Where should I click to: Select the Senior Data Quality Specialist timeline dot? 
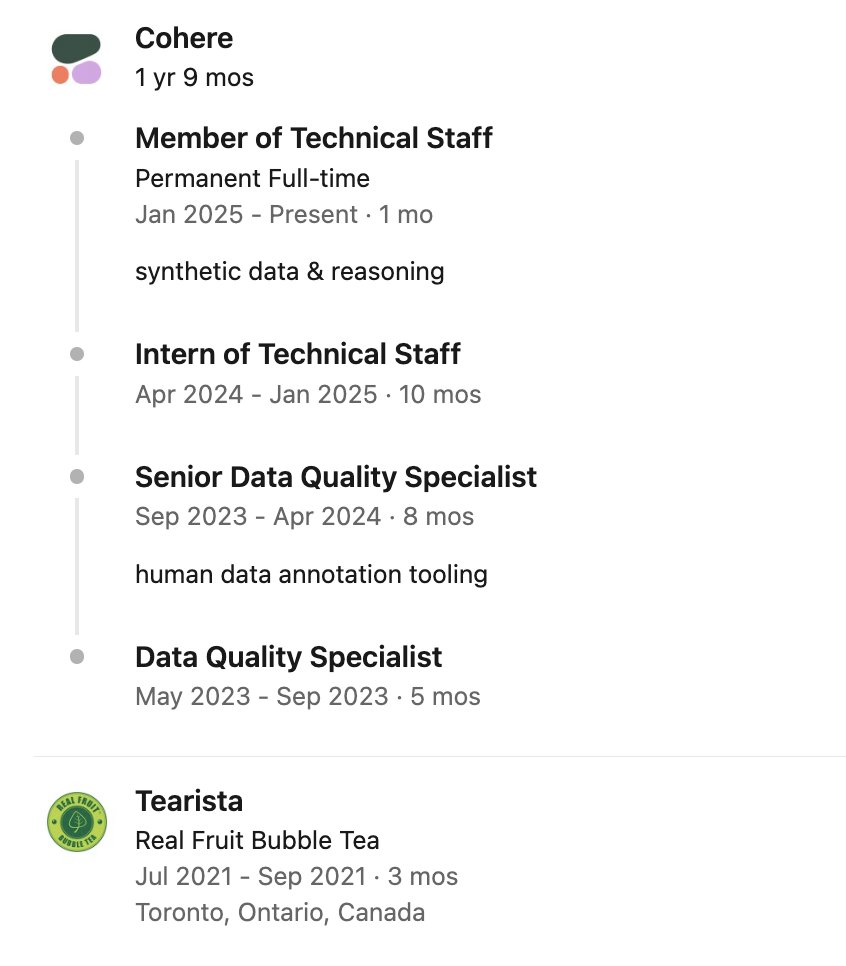tap(77, 477)
